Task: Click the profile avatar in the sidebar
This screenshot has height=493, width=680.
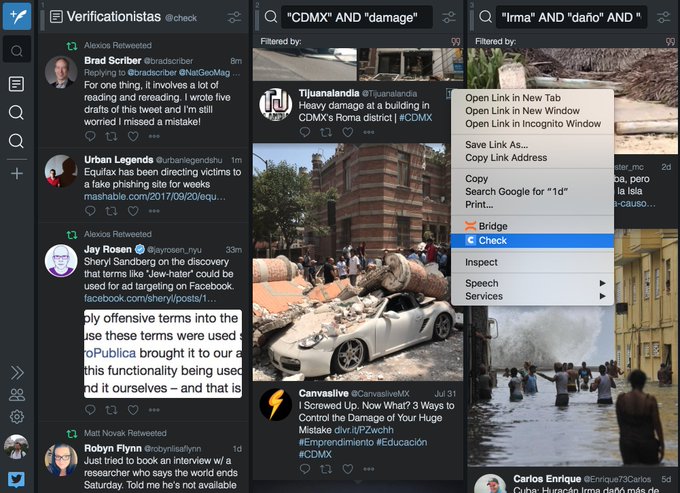Action: pyautogui.click(x=16, y=447)
